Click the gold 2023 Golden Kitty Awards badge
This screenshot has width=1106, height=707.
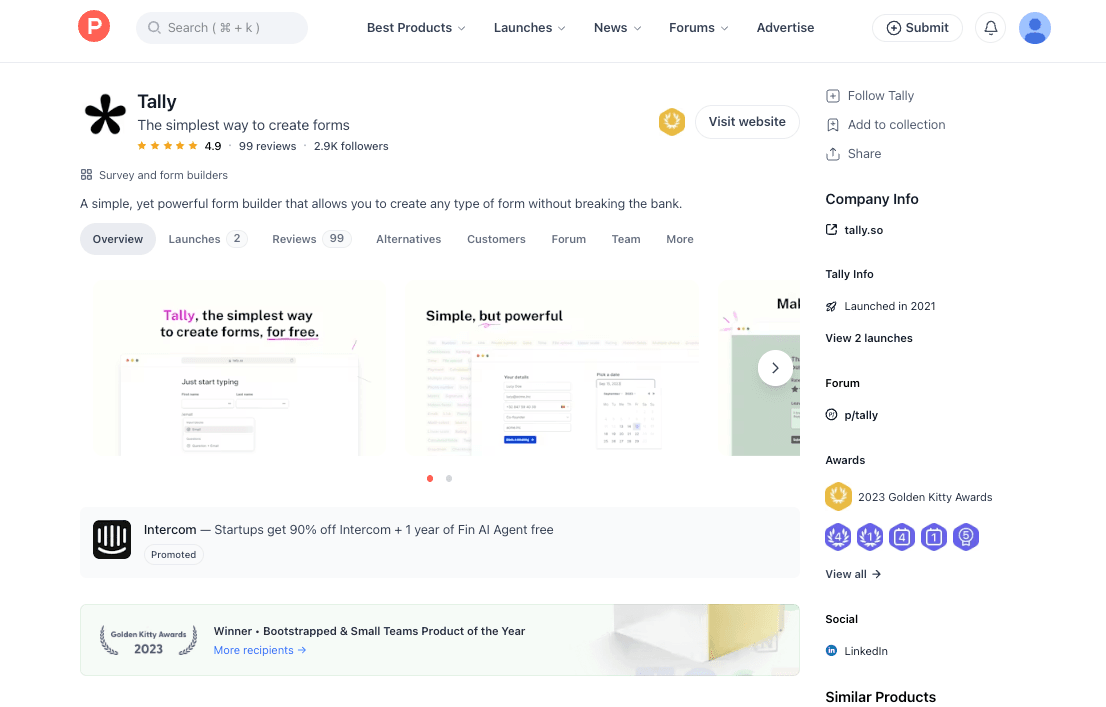pos(838,497)
